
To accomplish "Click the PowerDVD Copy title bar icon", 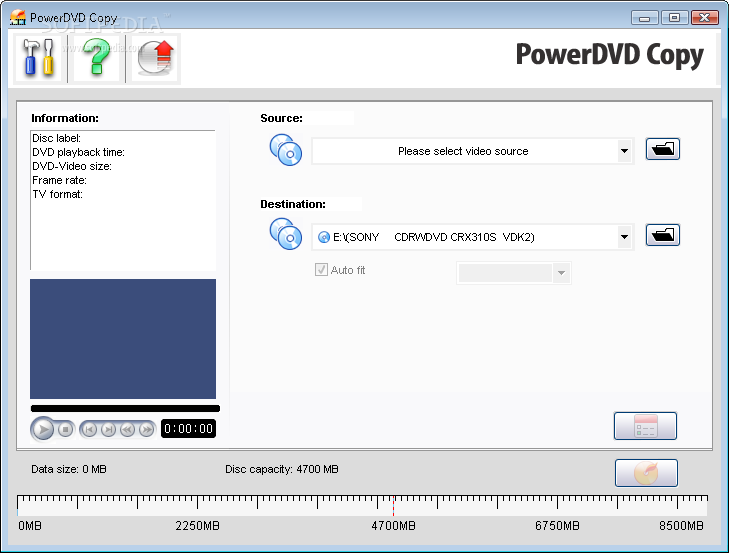I will click(18, 18).
